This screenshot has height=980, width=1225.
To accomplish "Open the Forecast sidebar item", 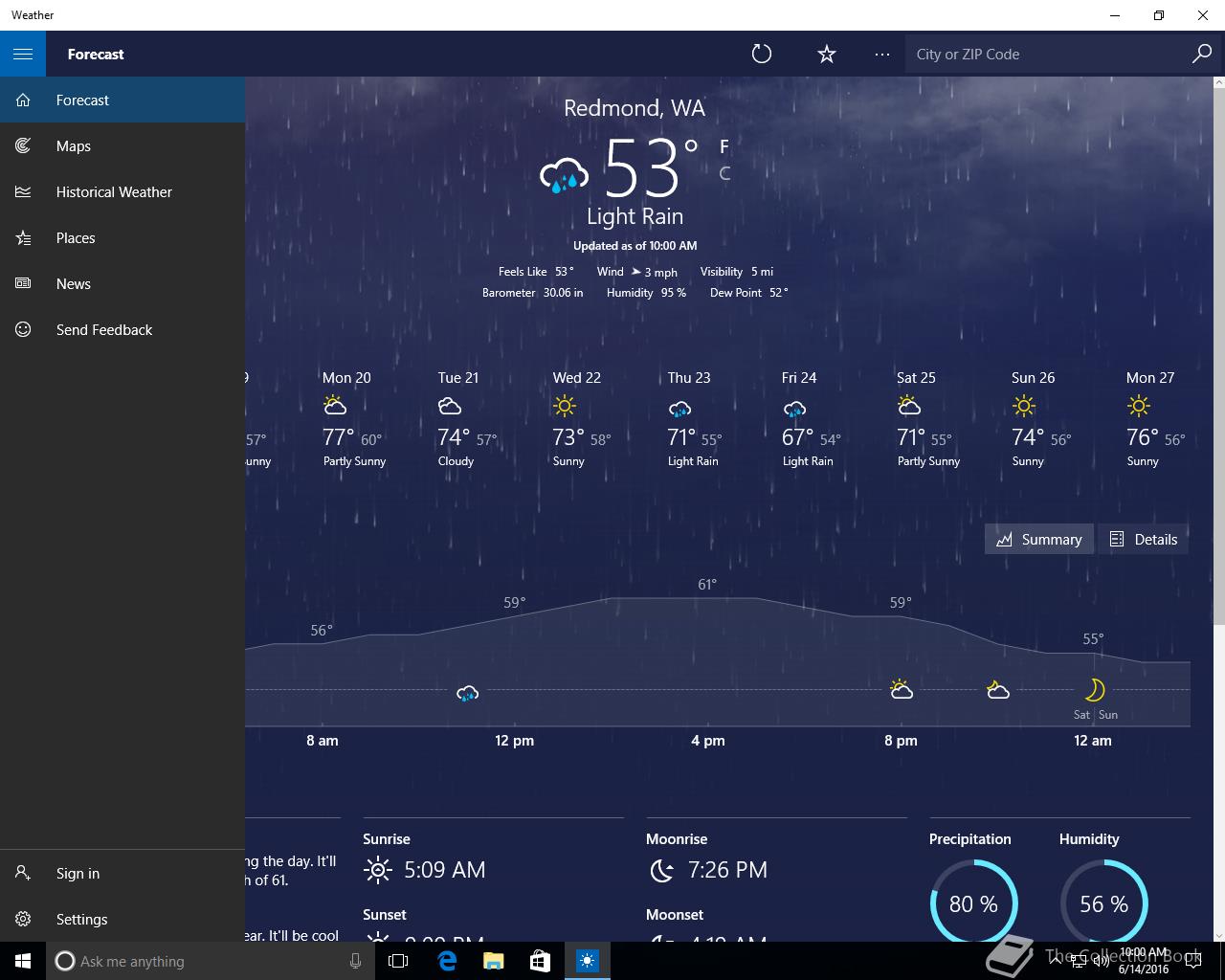I will [122, 100].
